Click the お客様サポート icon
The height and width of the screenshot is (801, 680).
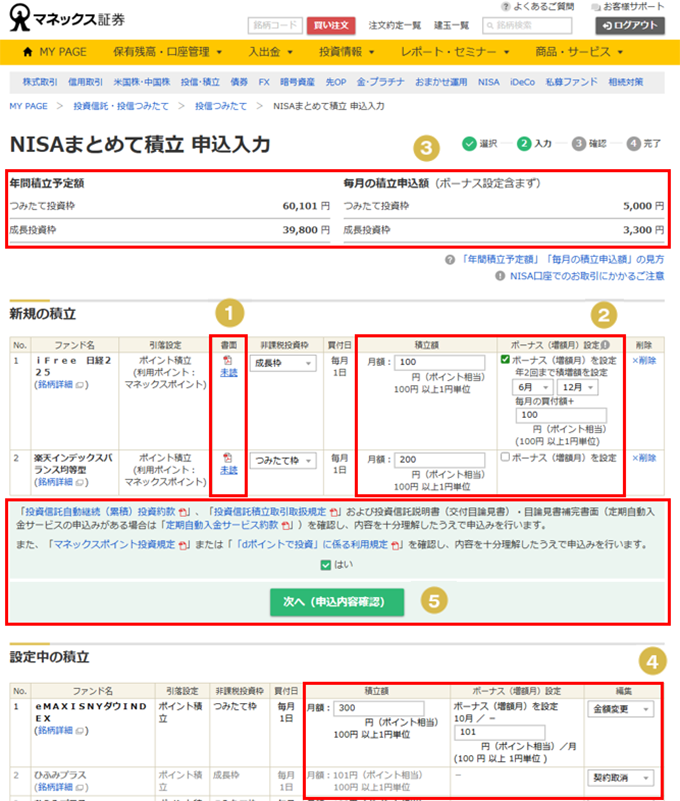[596, 7]
